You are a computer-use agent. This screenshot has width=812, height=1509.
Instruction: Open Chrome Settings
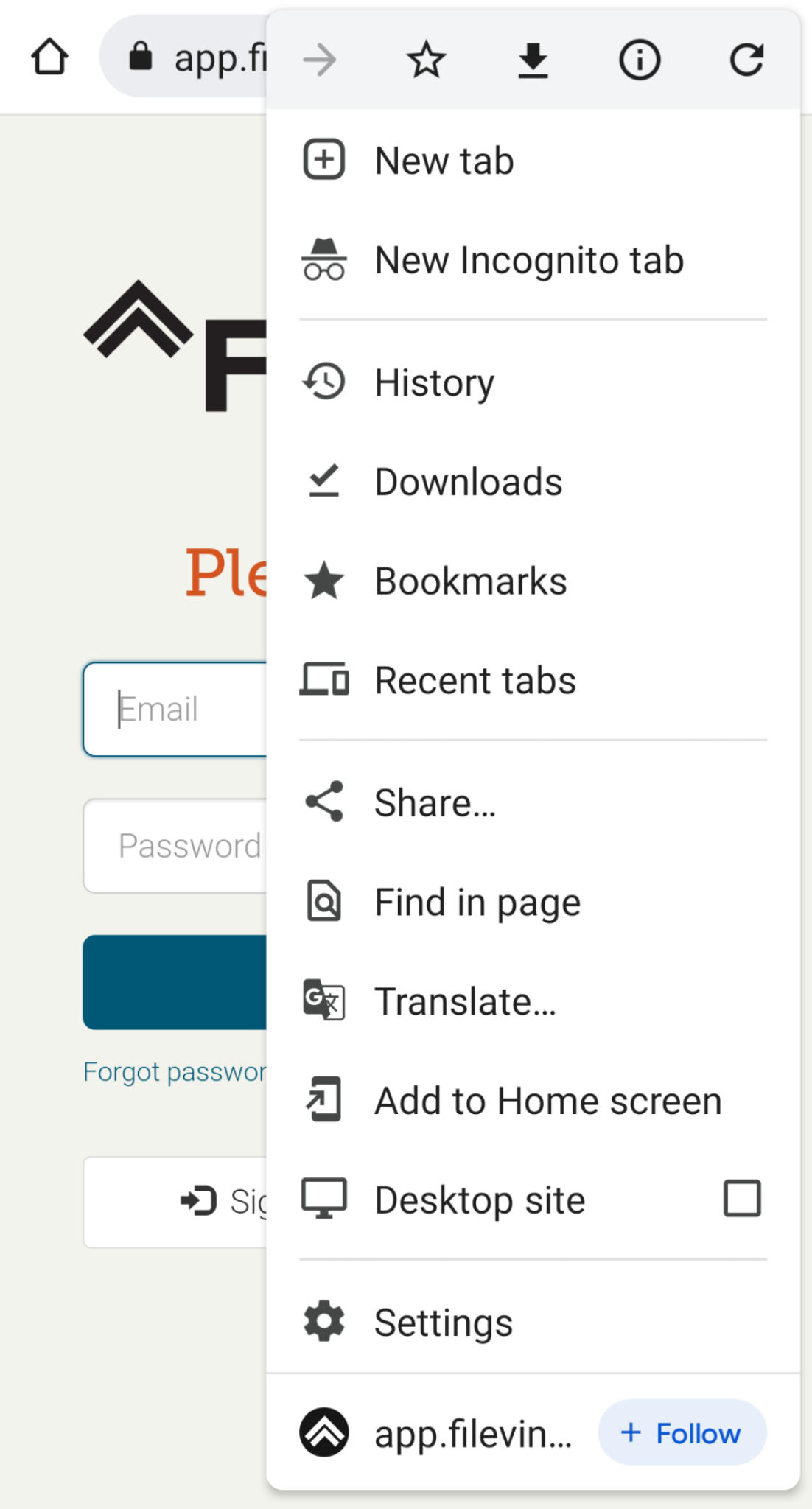(x=443, y=1323)
